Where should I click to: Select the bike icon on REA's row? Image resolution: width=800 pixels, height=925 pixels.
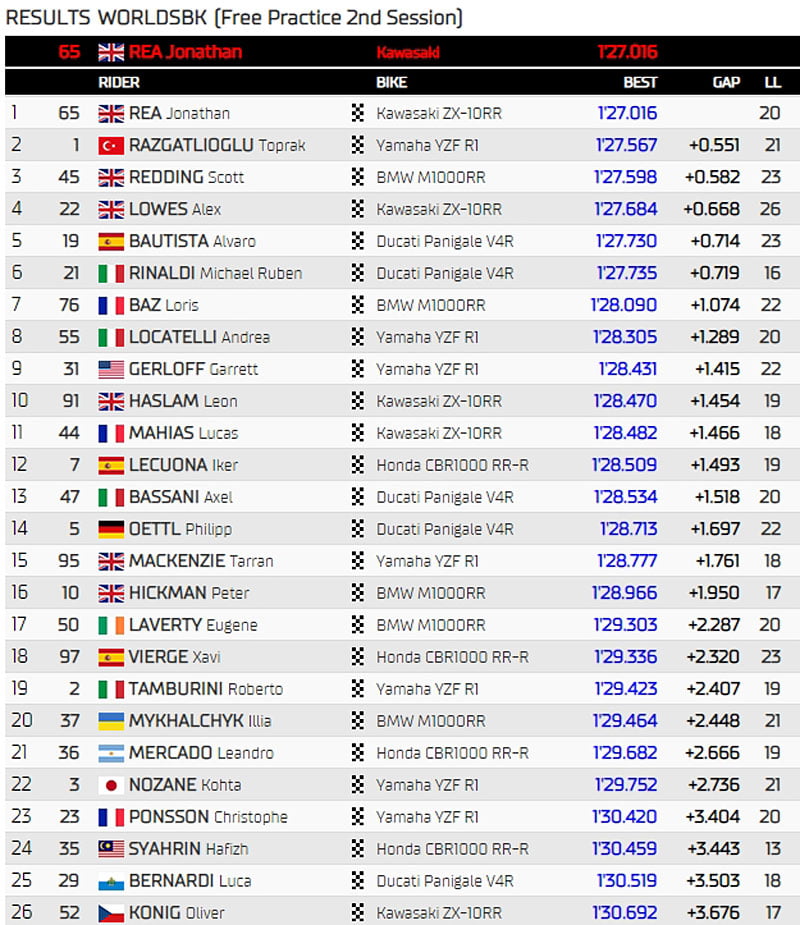click(356, 113)
